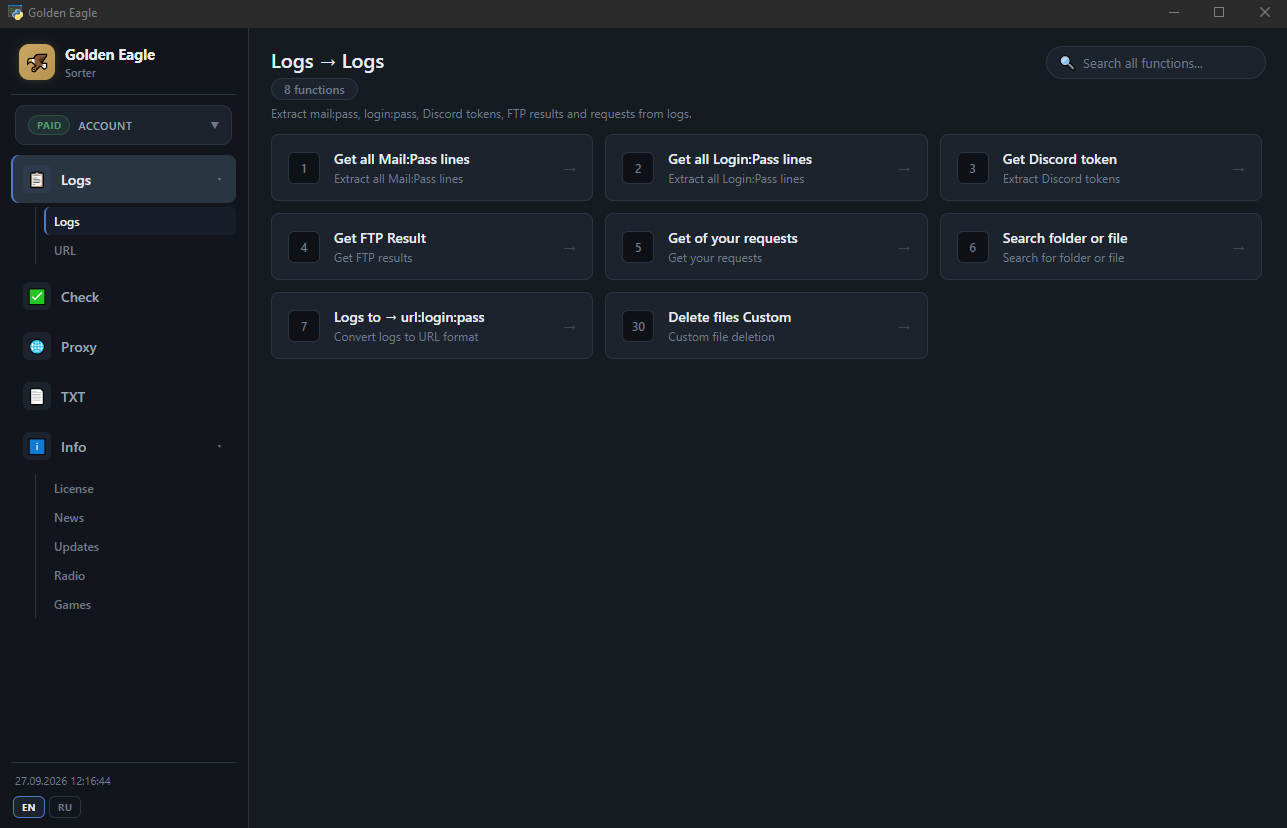Click the Custom file deletion description text
This screenshot has height=828, width=1287.
pyautogui.click(x=721, y=337)
